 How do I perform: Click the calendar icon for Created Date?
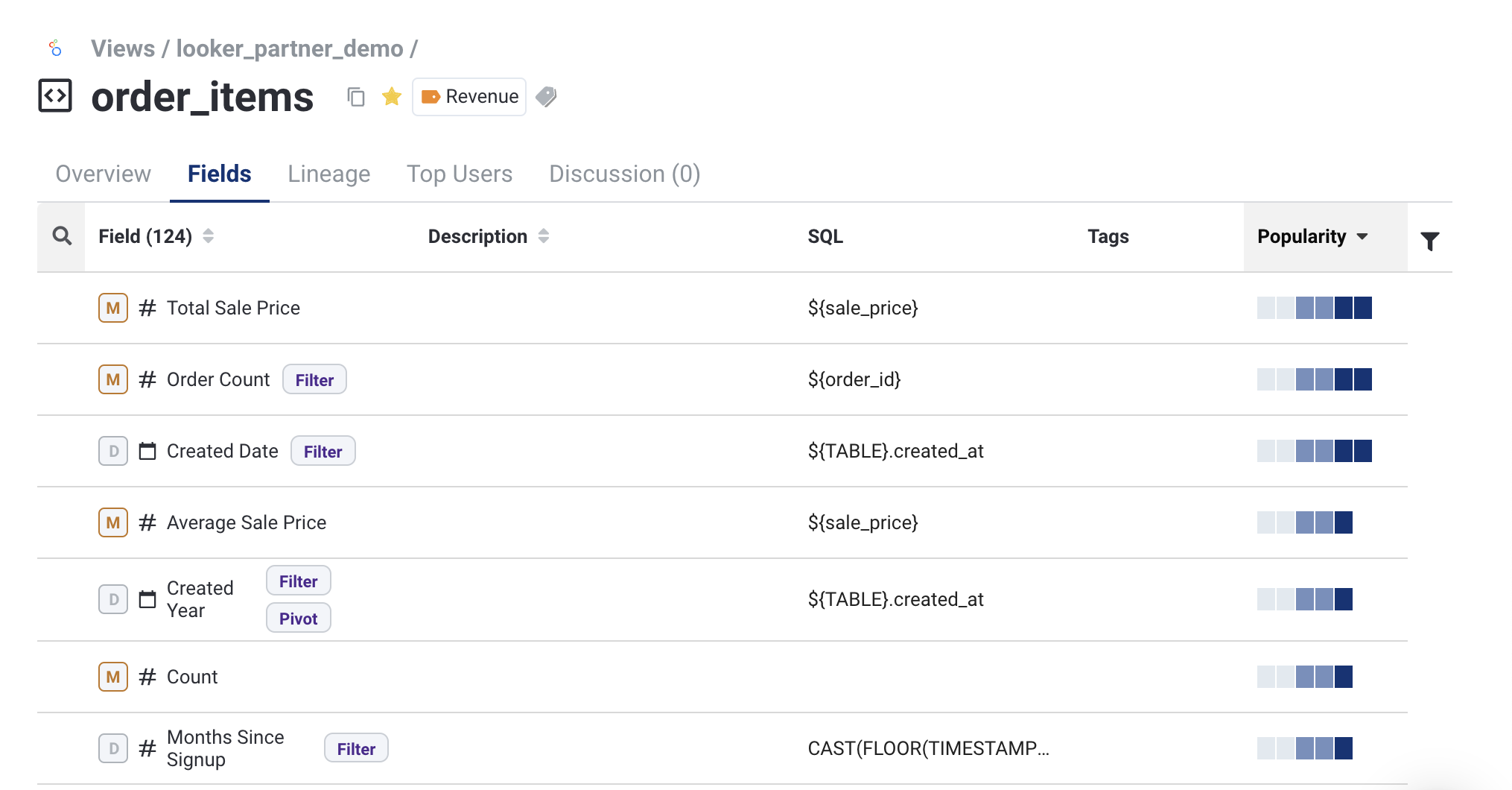point(147,451)
